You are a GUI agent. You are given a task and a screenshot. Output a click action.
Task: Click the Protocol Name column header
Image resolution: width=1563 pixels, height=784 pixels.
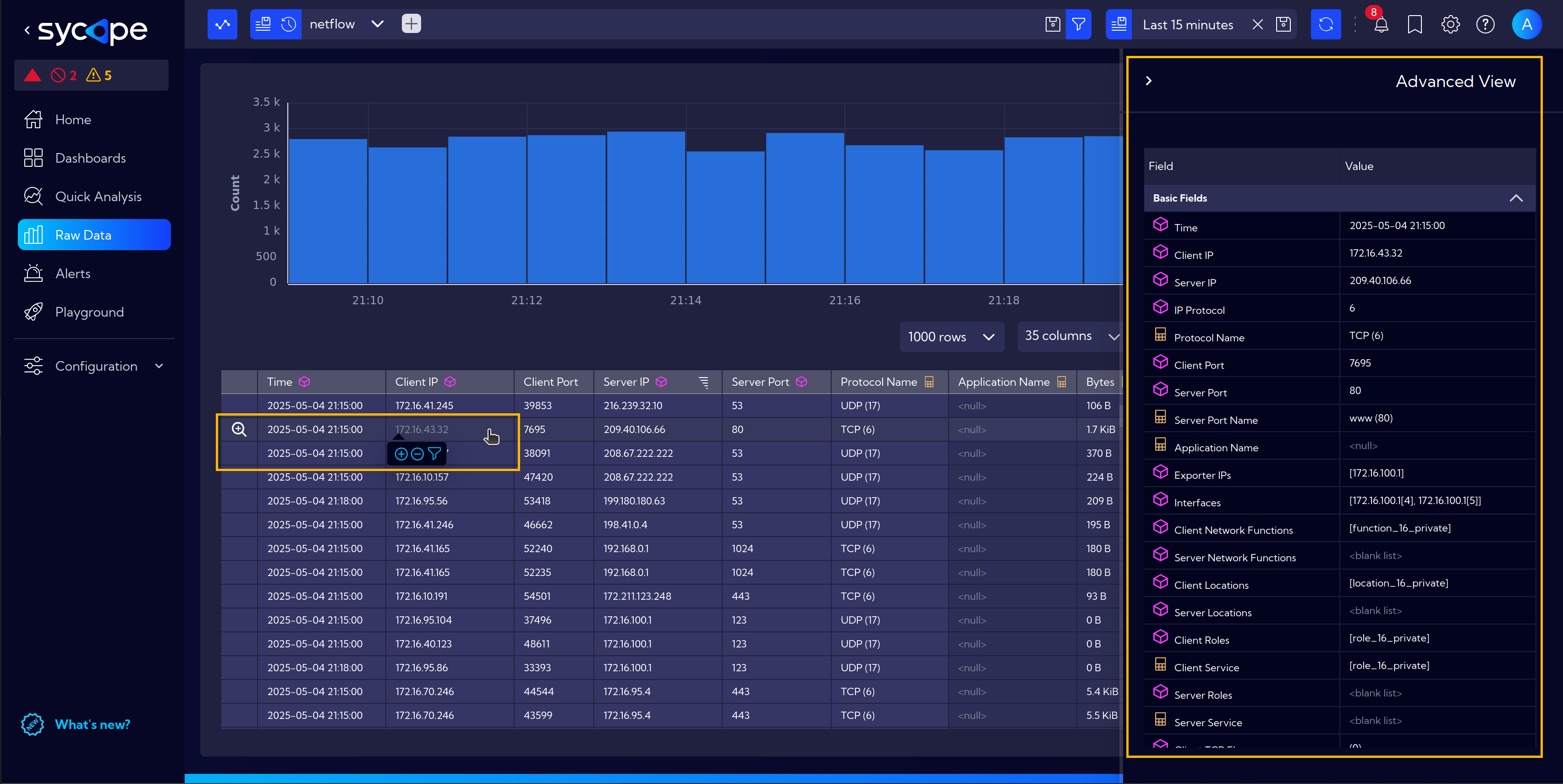(x=889, y=382)
